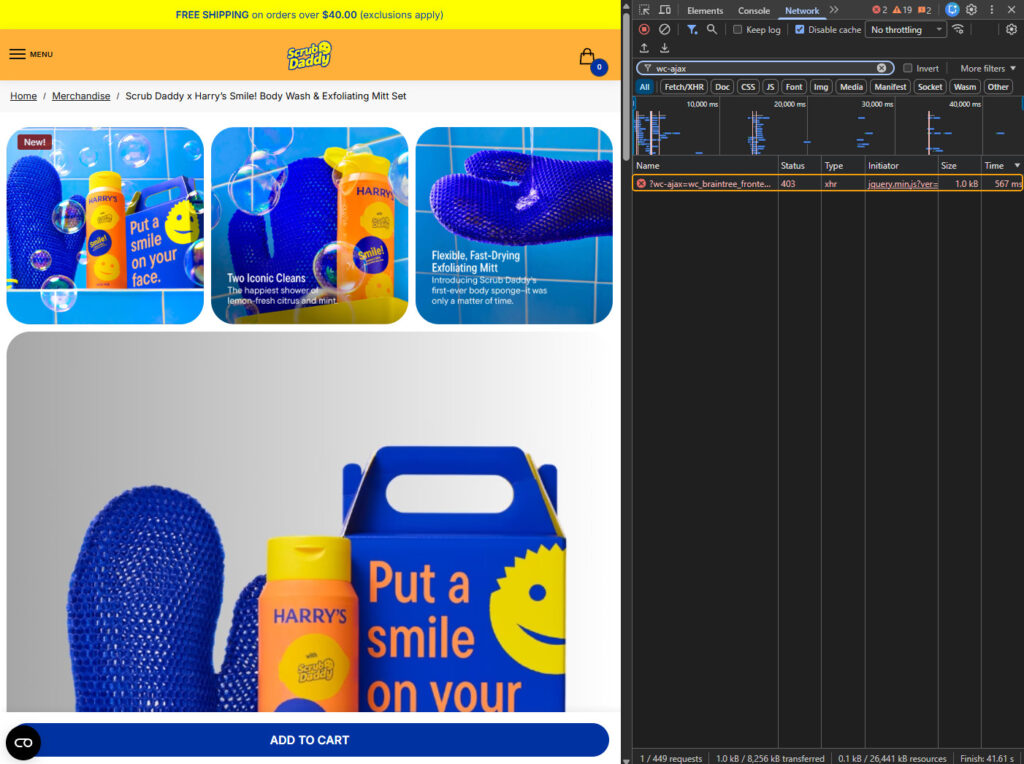Filter requests by Manifest type
The image size is (1024, 764).
(890, 87)
